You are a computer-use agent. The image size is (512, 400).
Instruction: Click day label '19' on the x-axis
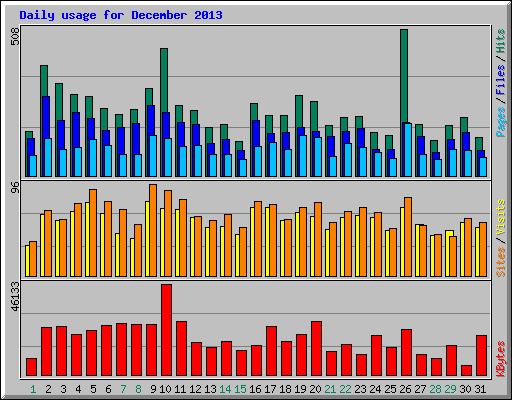300,389
